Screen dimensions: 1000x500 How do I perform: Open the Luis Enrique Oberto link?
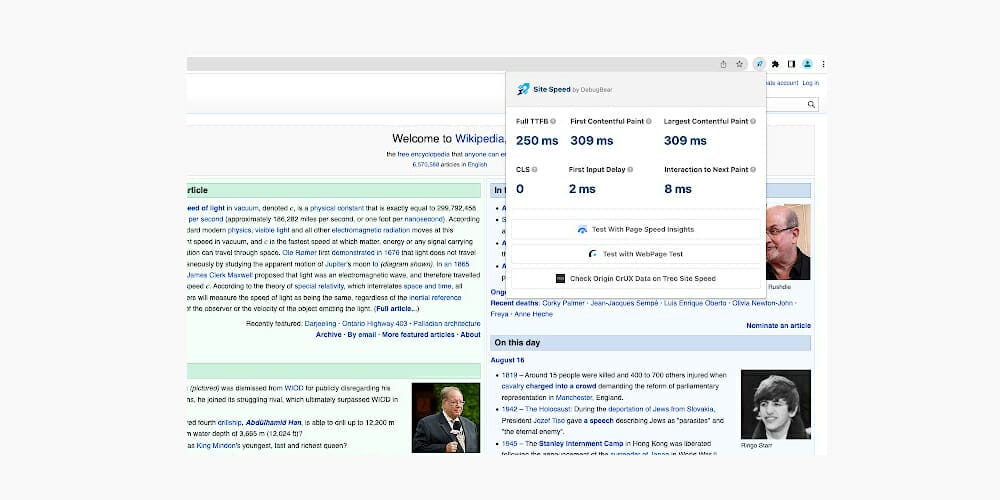tap(695, 303)
